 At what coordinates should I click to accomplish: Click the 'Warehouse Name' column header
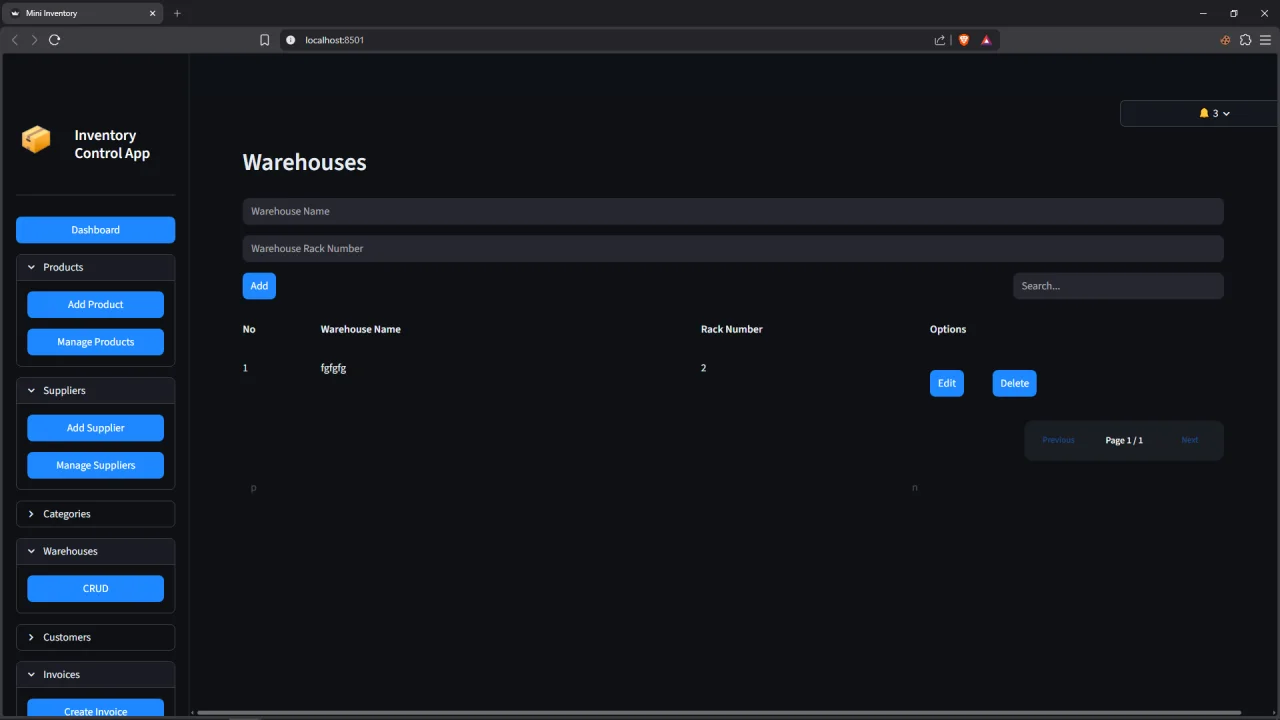coord(360,329)
